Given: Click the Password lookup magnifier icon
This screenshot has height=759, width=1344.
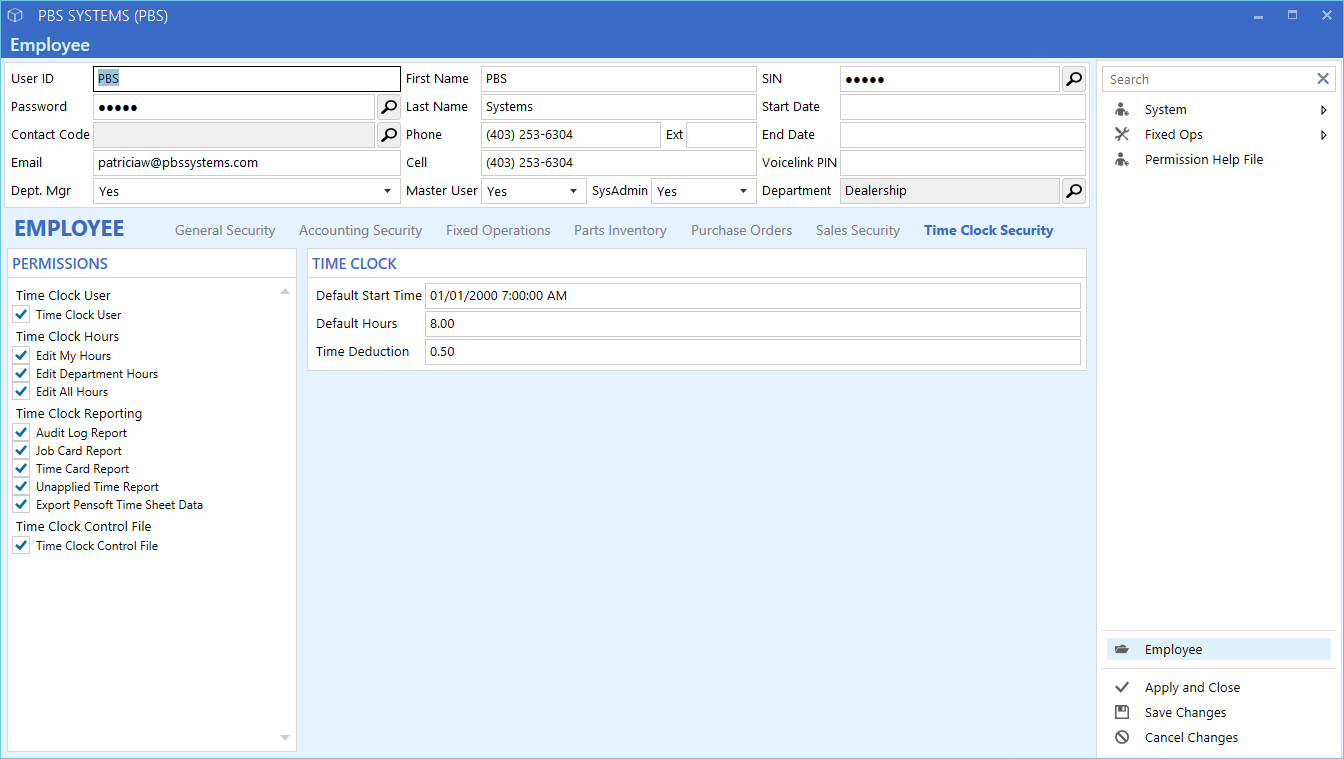Looking at the screenshot, I should (x=389, y=107).
